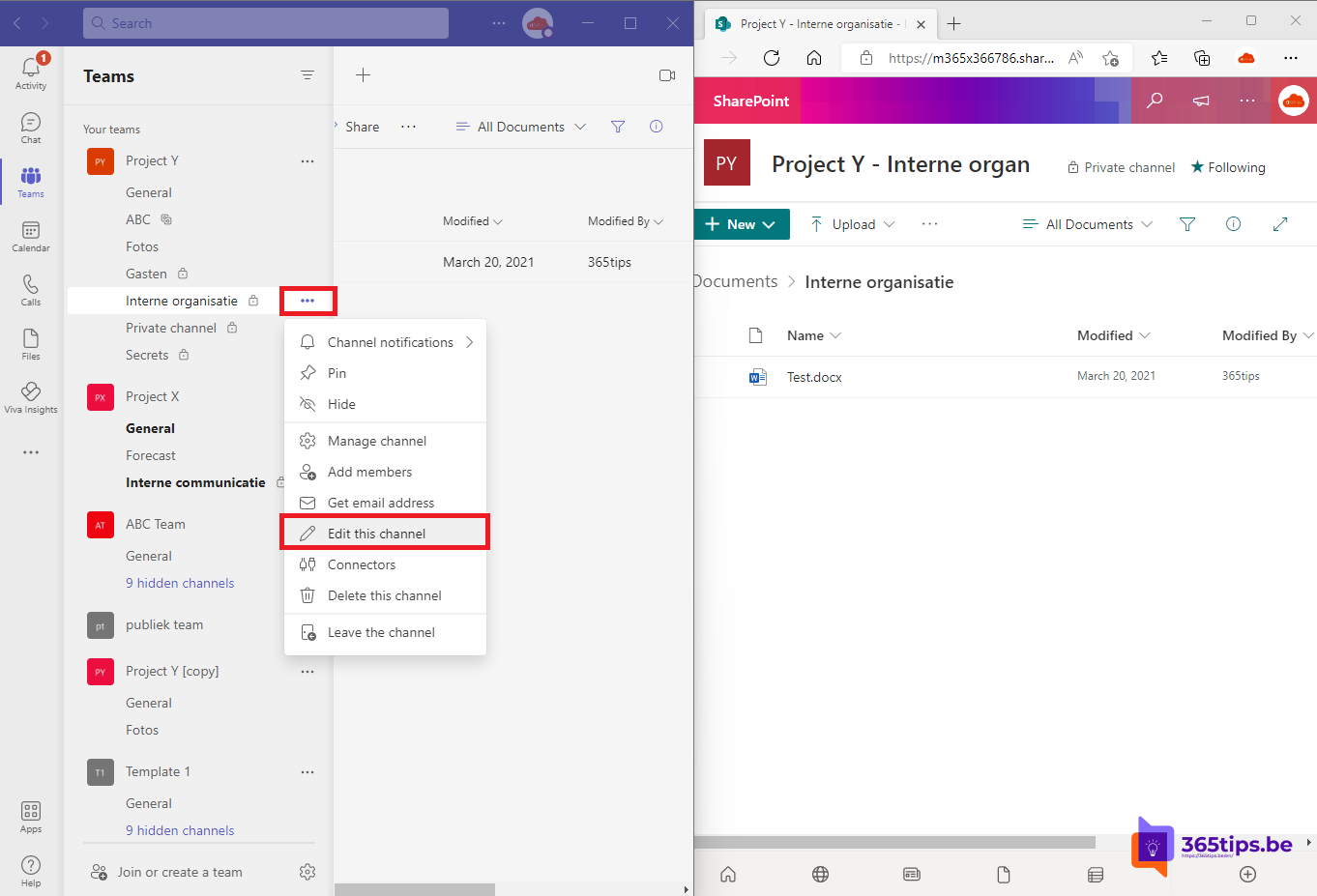The height and width of the screenshot is (896, 1317).
Task: Open SharePoint search with the magnifier icon
Action: [x=1154, y=101]
